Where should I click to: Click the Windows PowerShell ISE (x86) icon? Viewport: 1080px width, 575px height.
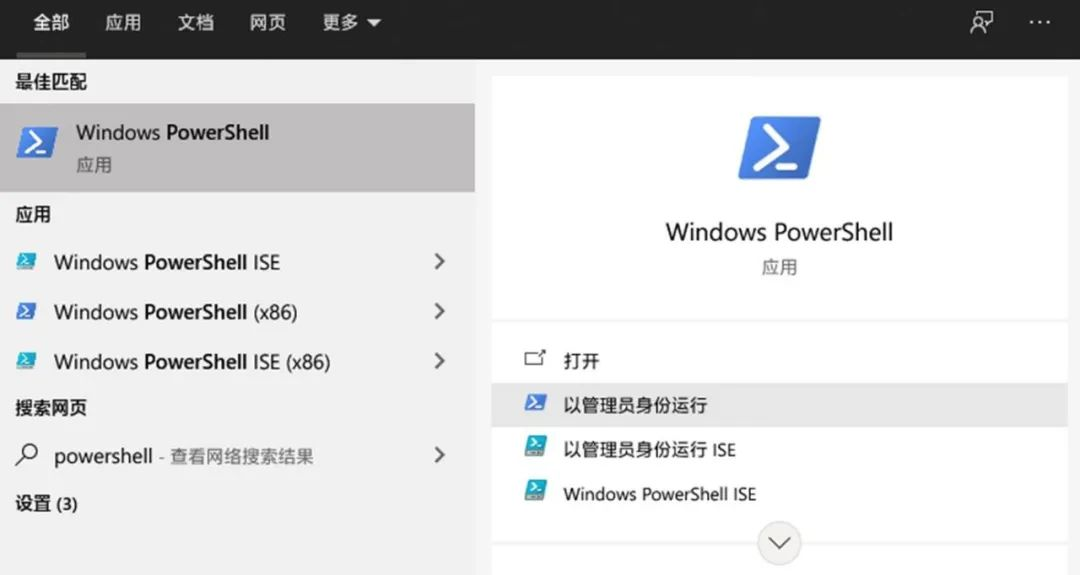[27, 361]
